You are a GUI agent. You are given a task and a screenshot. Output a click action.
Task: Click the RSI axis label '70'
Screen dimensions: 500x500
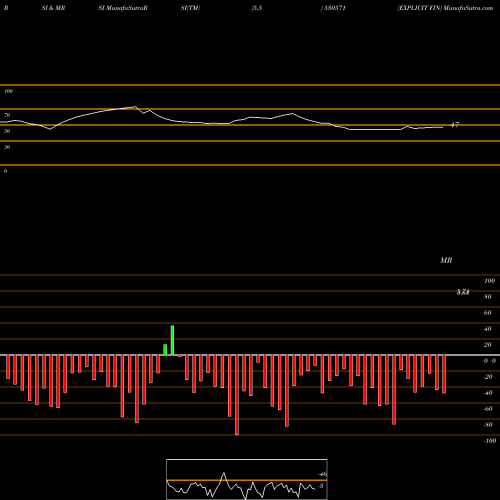pos(7,115)
